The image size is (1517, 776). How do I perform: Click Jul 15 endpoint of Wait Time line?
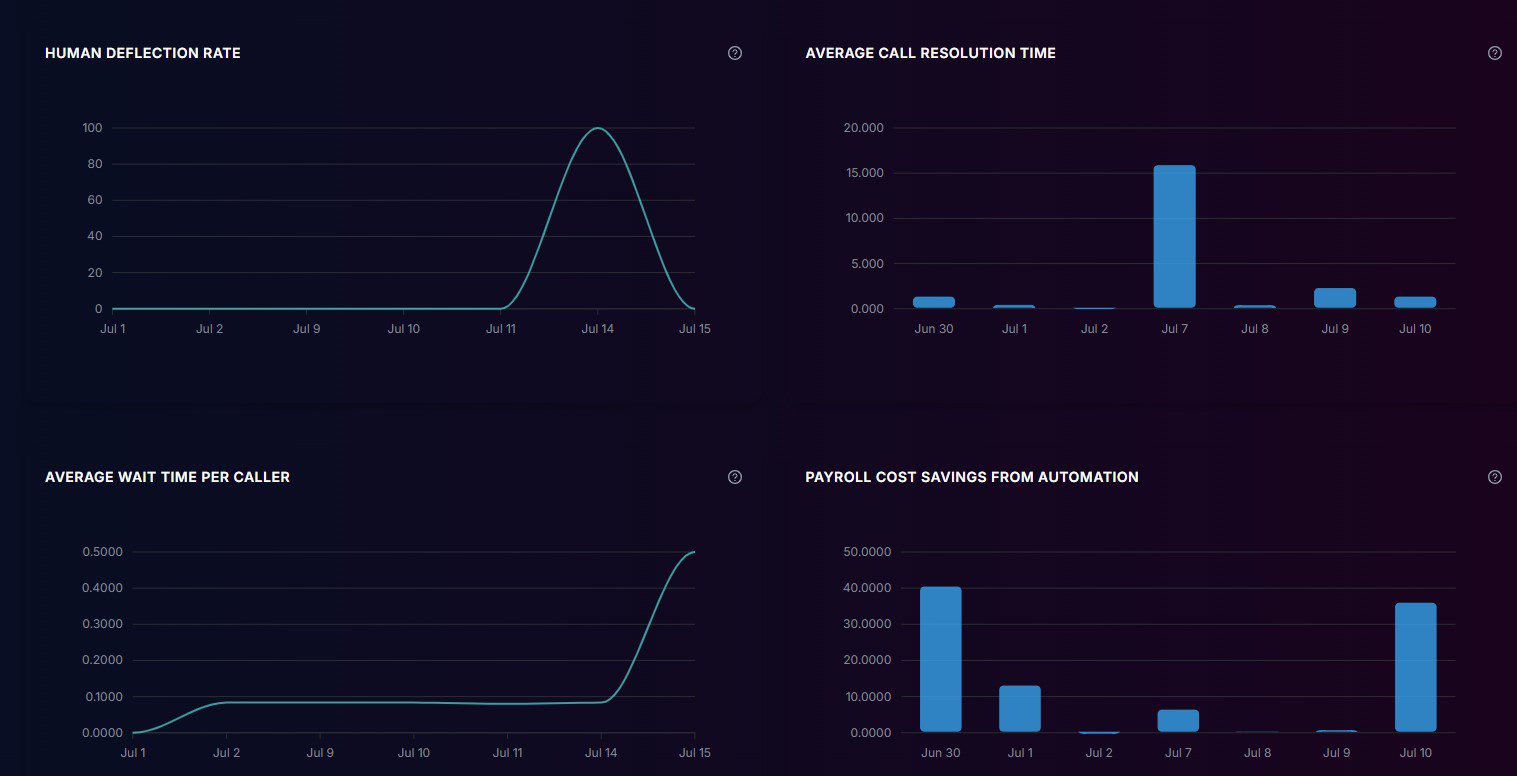(693, 552)
